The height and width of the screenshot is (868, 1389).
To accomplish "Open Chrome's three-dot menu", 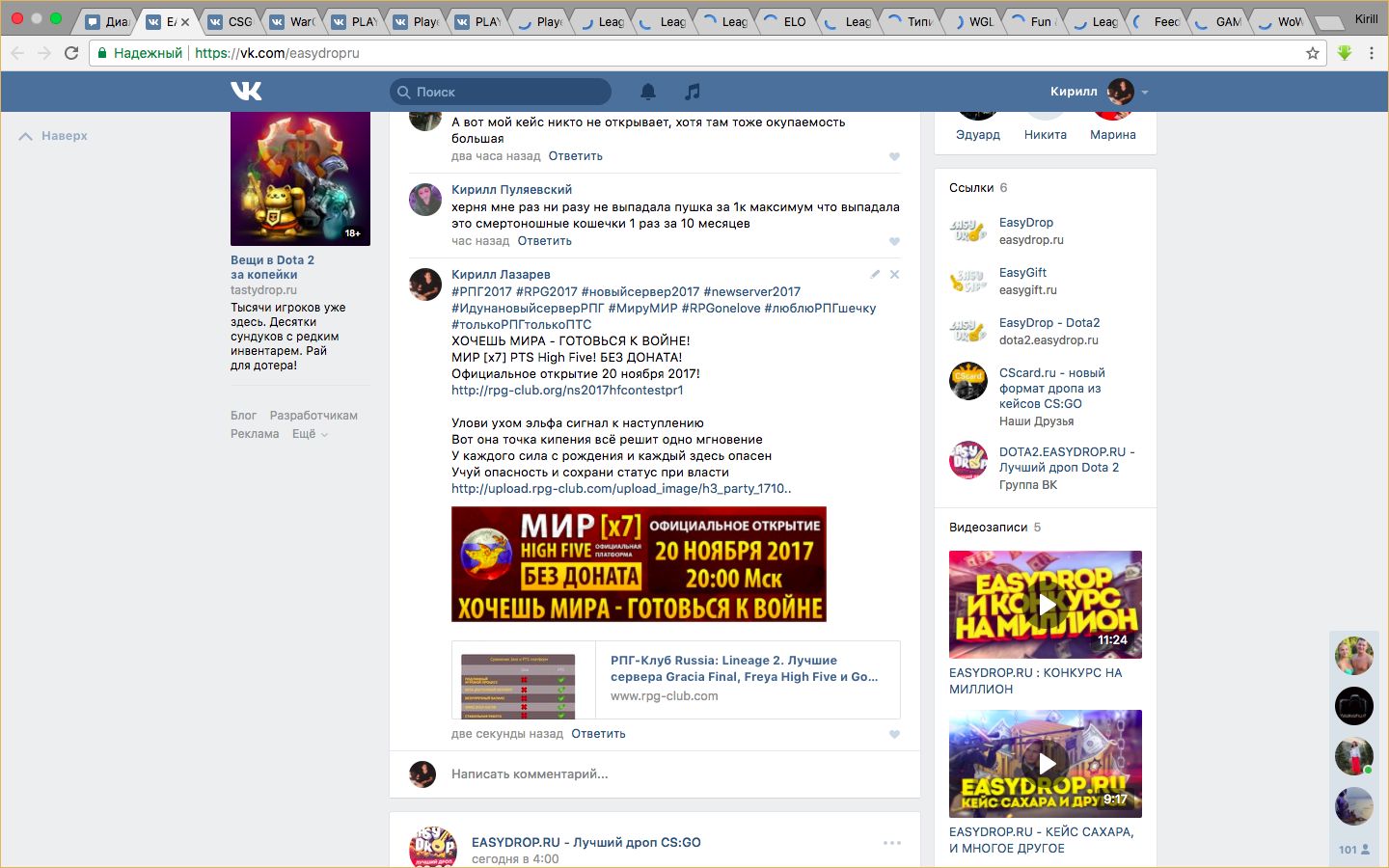I will pyautogui.click(x=1372, y=53).
